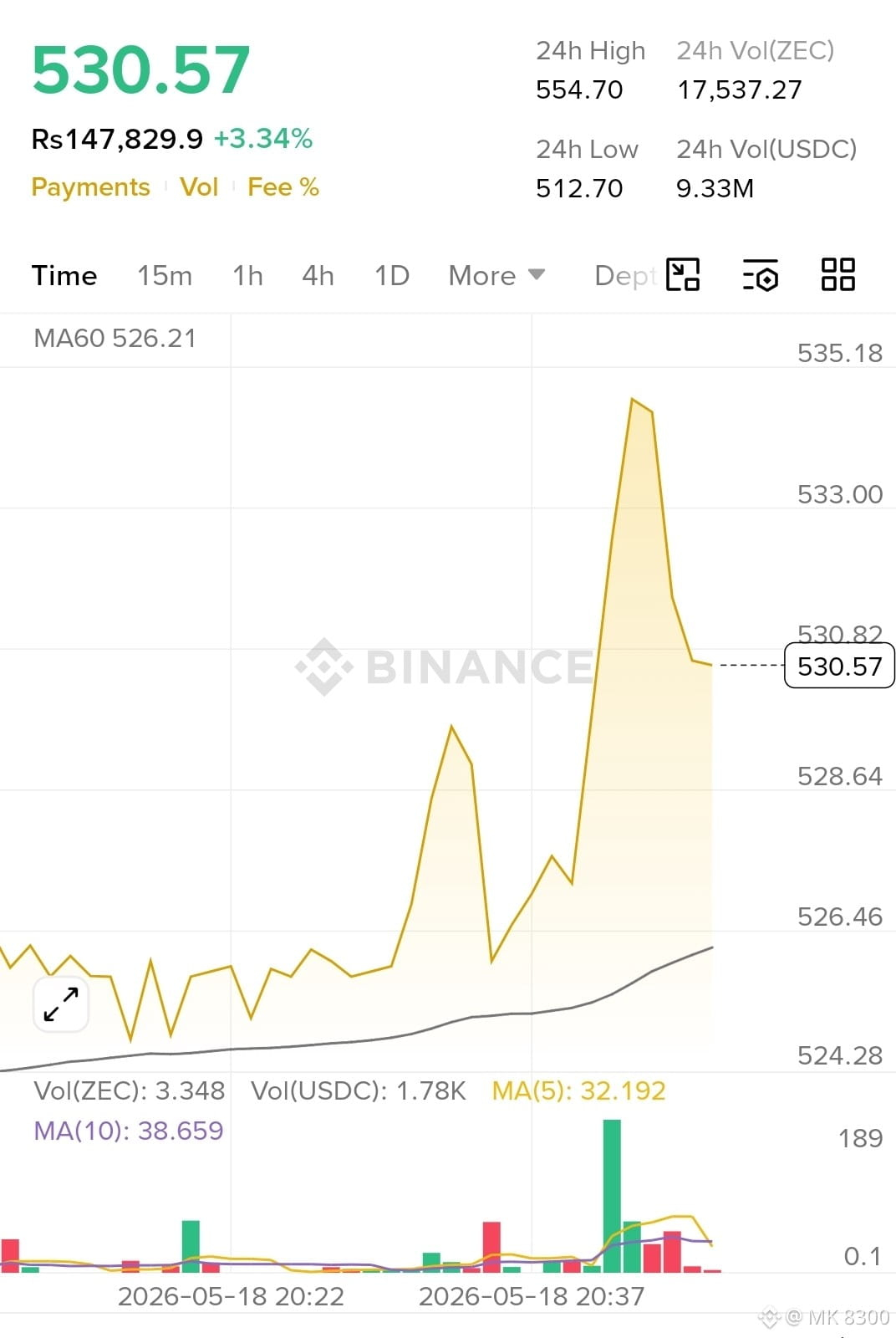896x1338 pixels.
Task: Tap the MA60 526.21 indicator label
Action: coord(115,338)
